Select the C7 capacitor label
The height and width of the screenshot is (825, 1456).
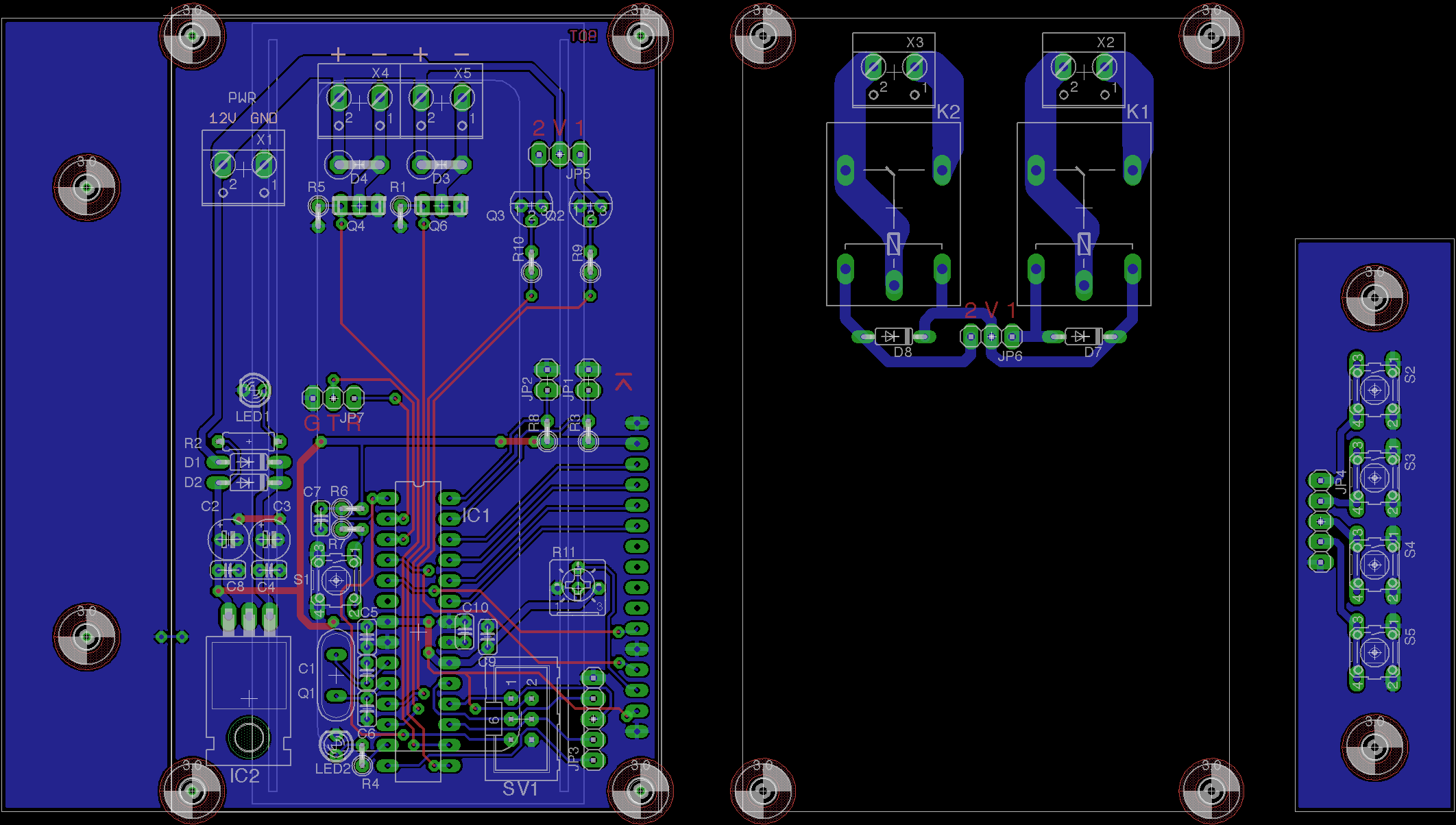(312, 491)
